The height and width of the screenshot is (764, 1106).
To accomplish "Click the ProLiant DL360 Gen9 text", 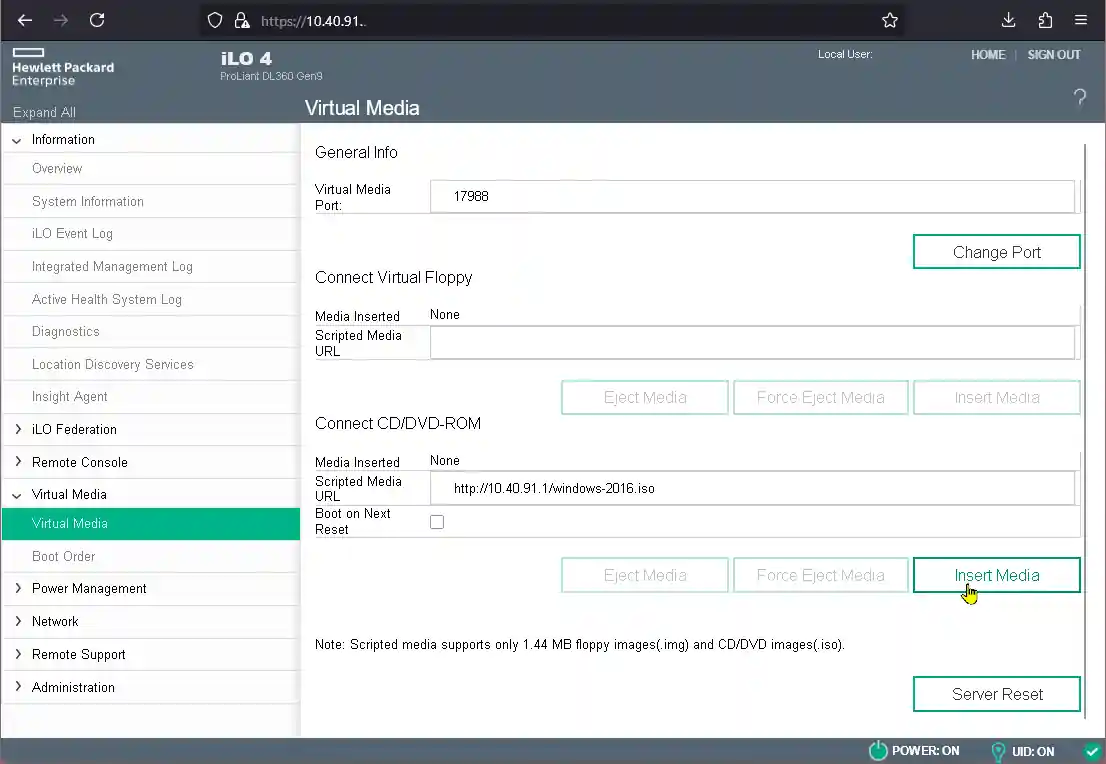I will [271, 76].
